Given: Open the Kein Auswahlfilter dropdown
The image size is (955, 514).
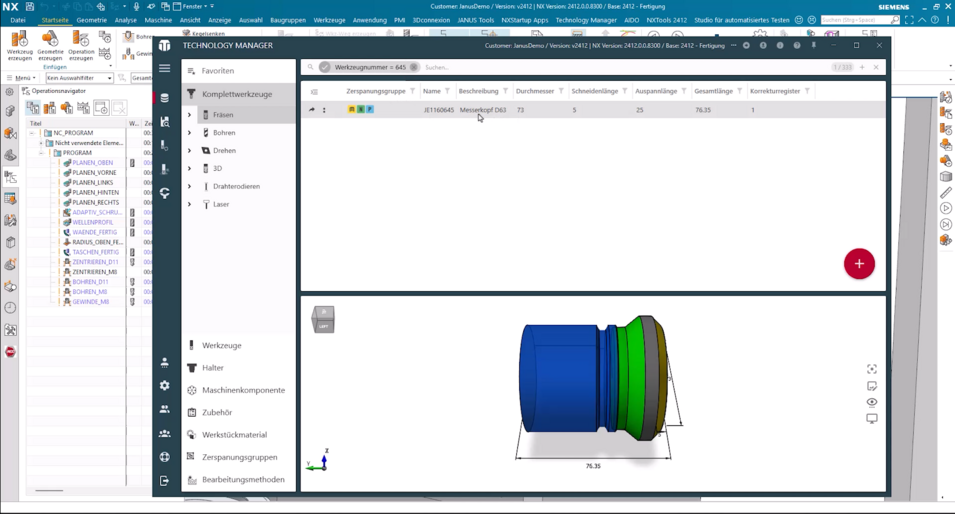Looking at the screenshot, I should [79, 78].
